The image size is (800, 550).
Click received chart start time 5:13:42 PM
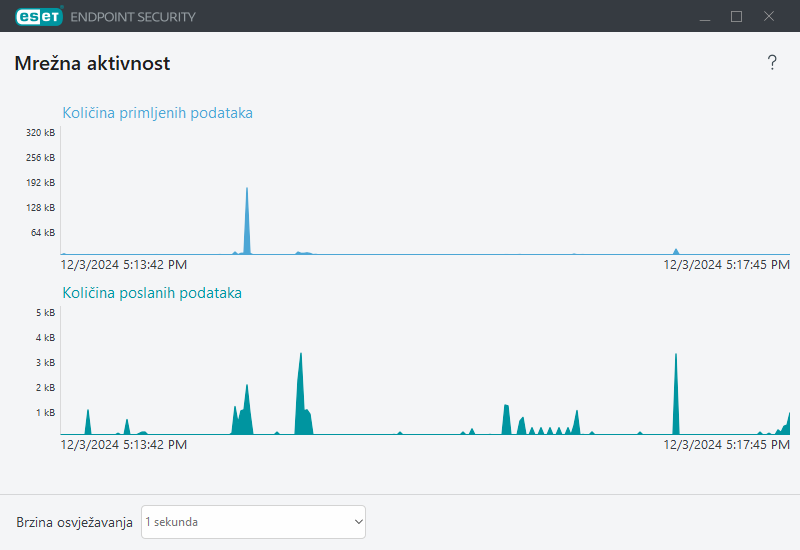(x=123, y=265)
